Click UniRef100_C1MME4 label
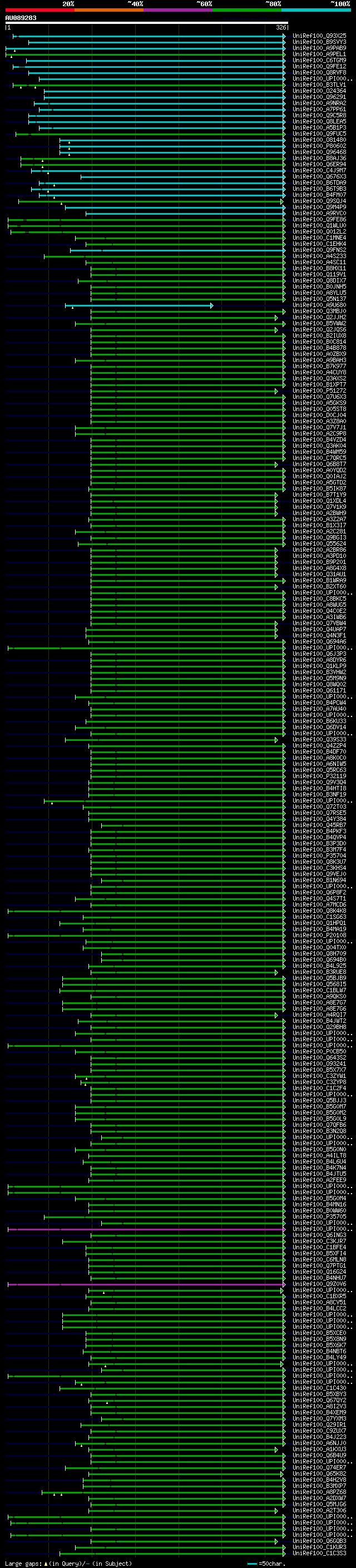Viewport: 356px width, 1568px height. click(319, 238)
